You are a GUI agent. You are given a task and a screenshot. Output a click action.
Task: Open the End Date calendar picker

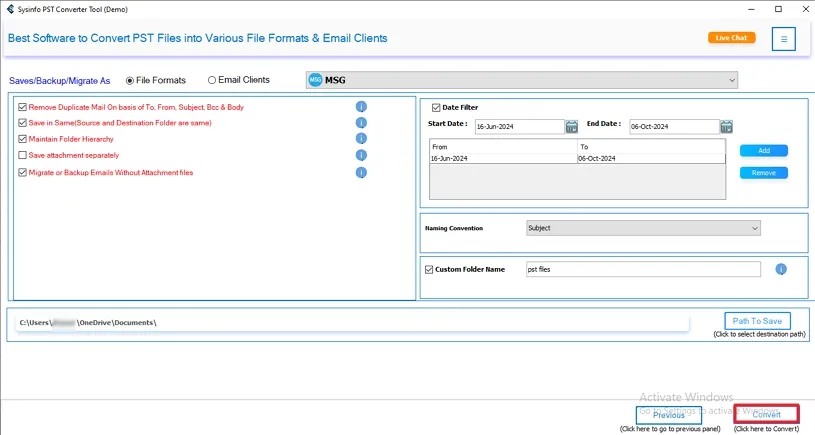726,127
